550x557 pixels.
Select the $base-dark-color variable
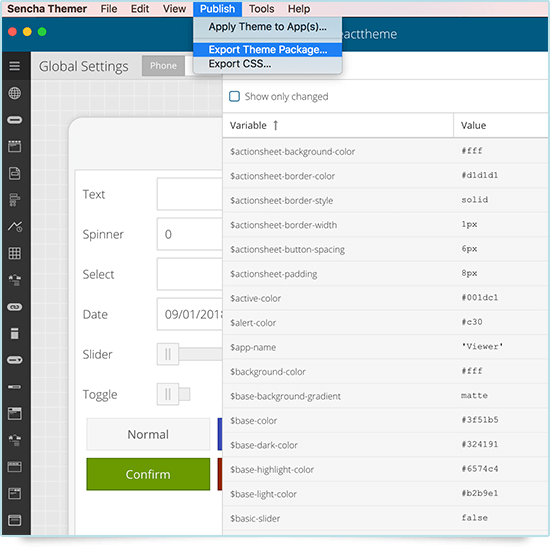point(264,445)
